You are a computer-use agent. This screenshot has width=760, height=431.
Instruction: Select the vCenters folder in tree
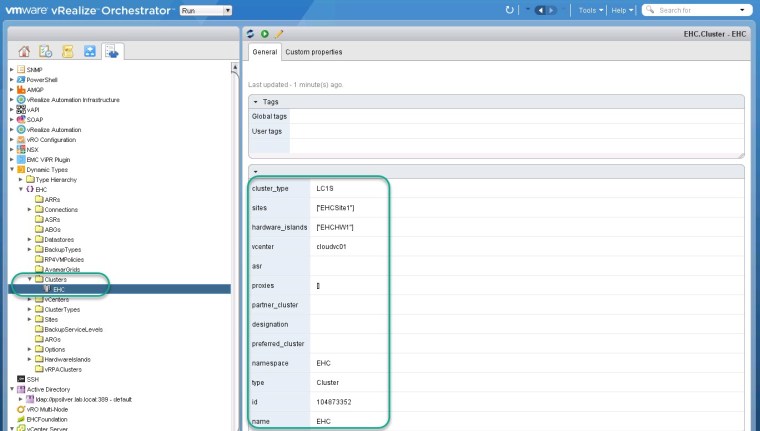click(x=56, y=299)
